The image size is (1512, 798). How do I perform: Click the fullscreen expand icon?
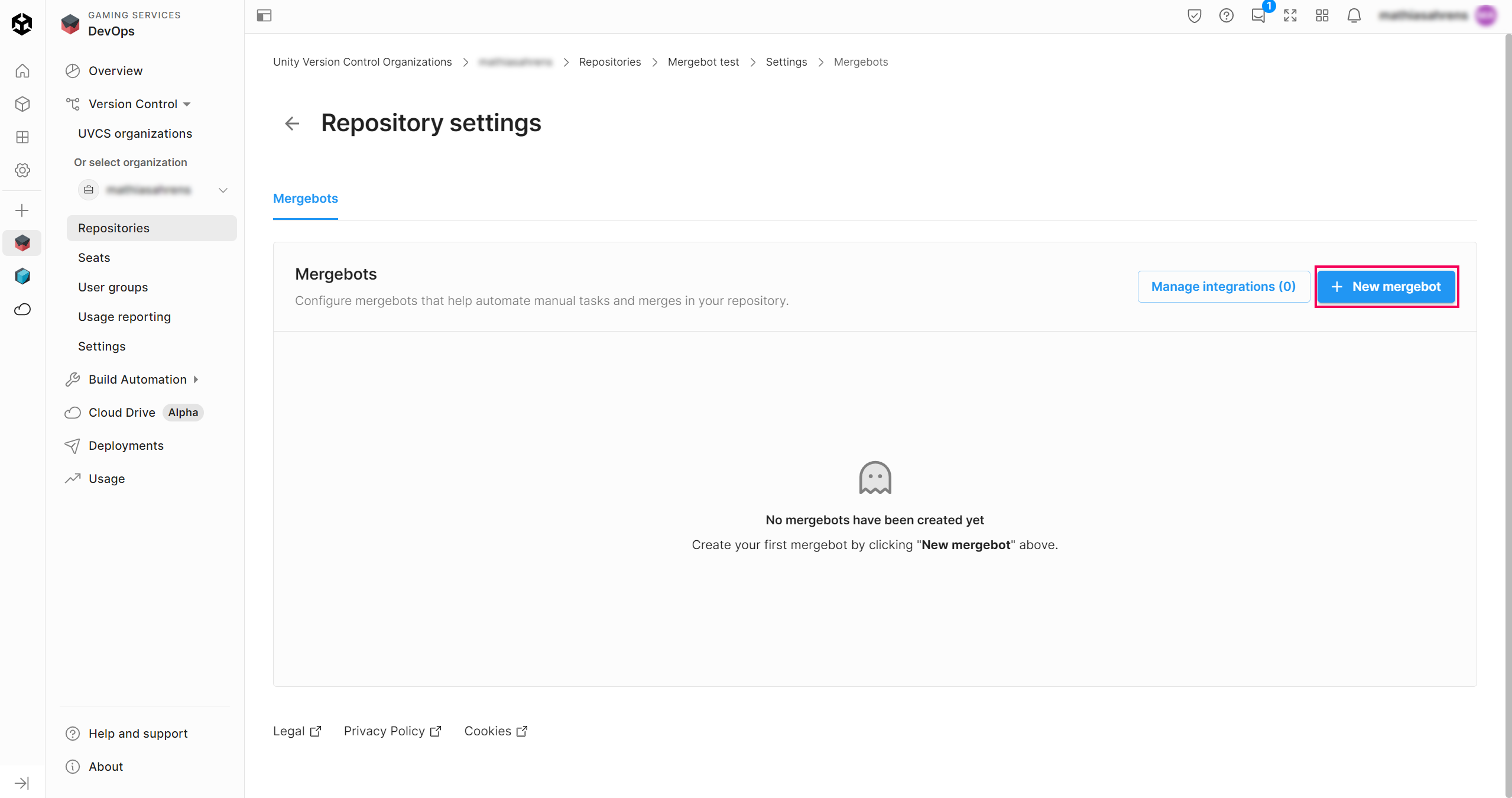click(1290, 16)
